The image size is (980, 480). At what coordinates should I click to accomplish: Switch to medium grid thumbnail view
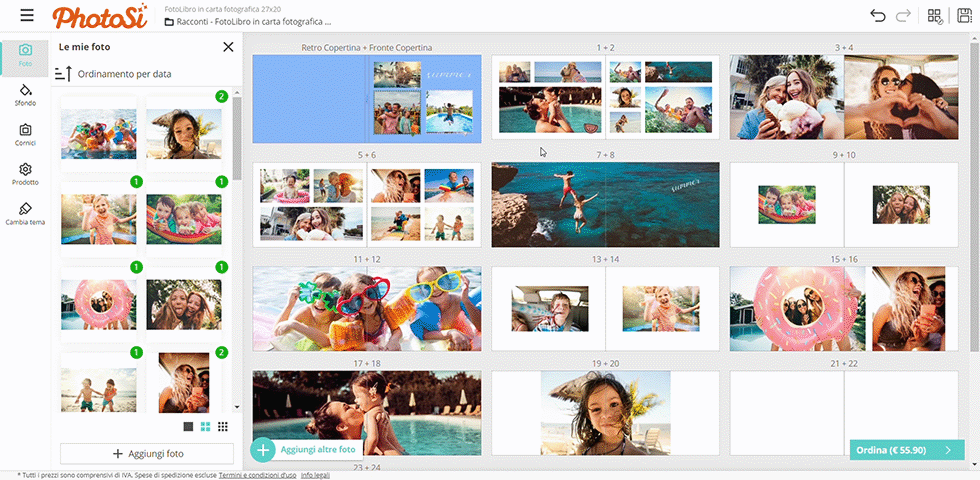(x=205, y=427)
